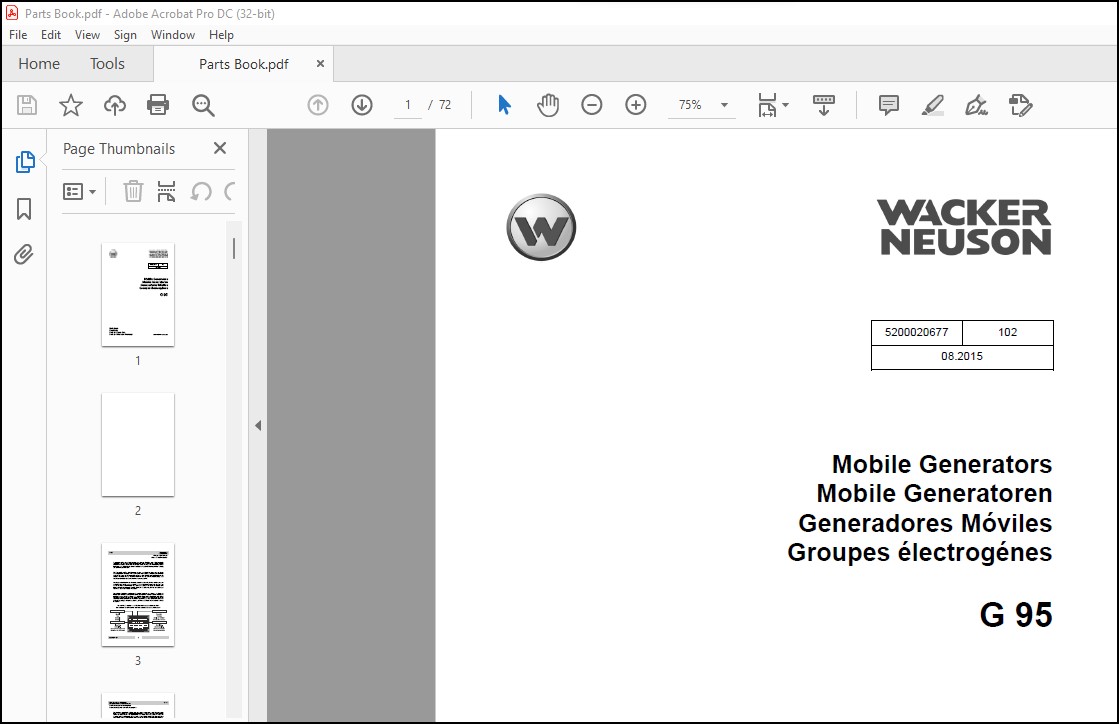Activate the Hand pan tool
Viewport: 1119px width, 724px height.
[x=547, y=105]
